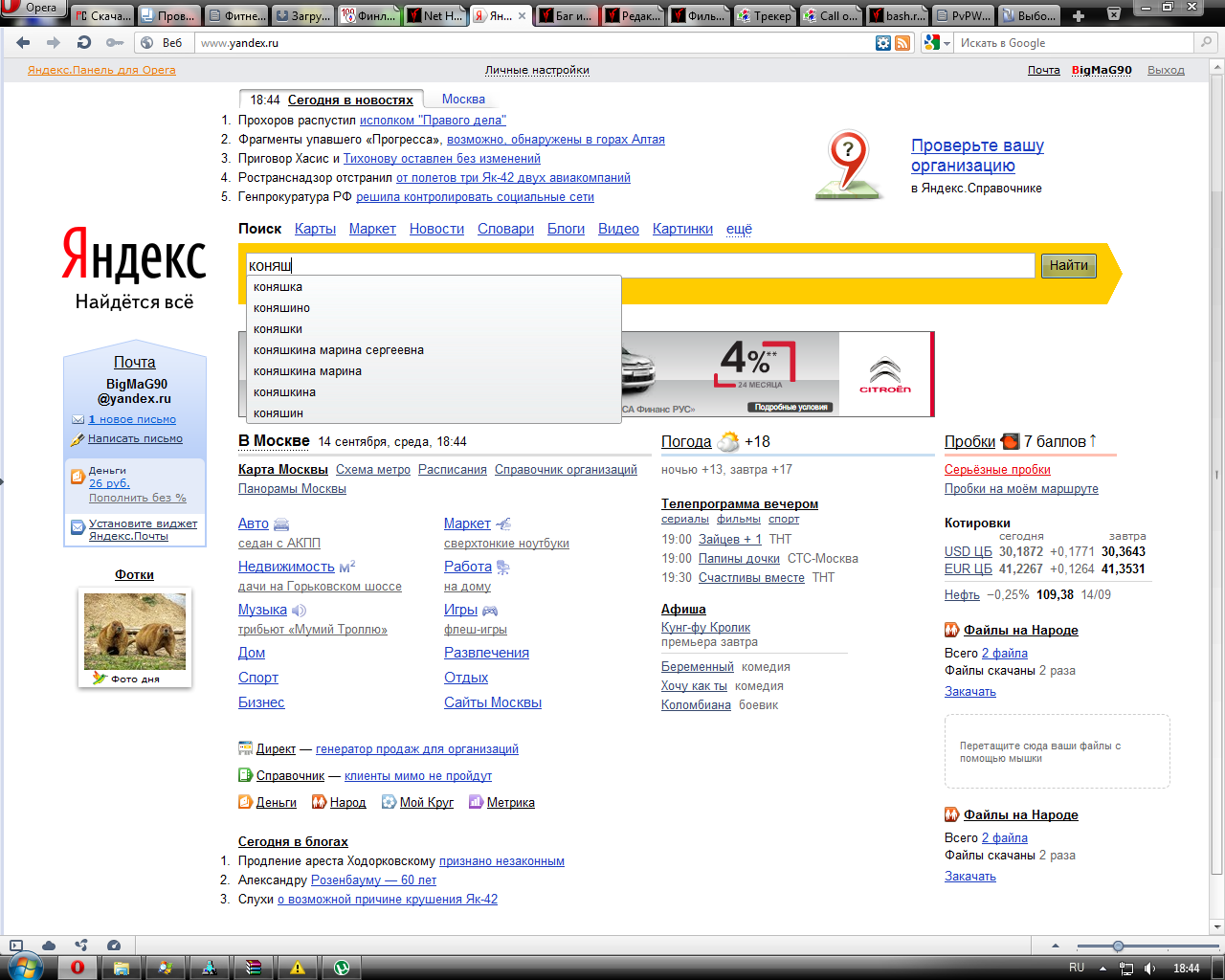
Task: Expand the 'ещё' more services link
Action: click(739, 229)
